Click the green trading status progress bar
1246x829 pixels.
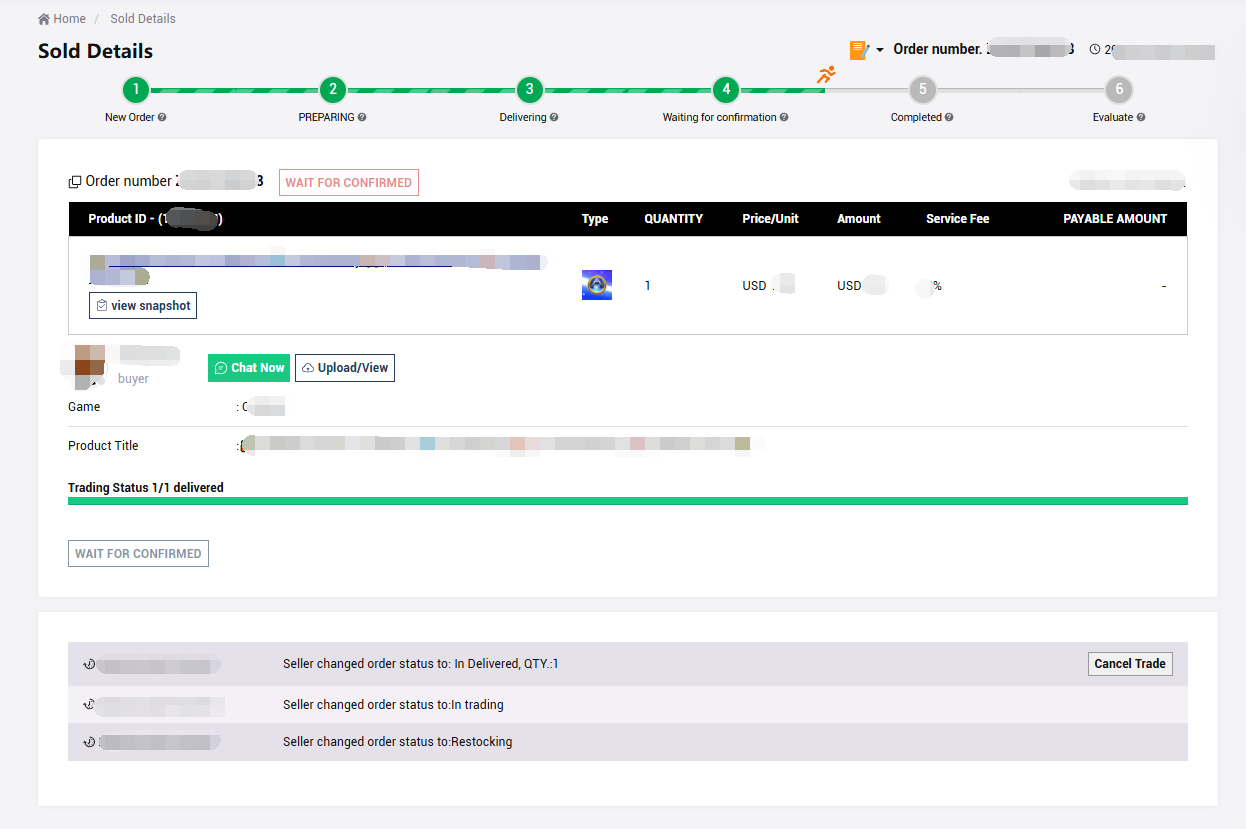point(627,501)
